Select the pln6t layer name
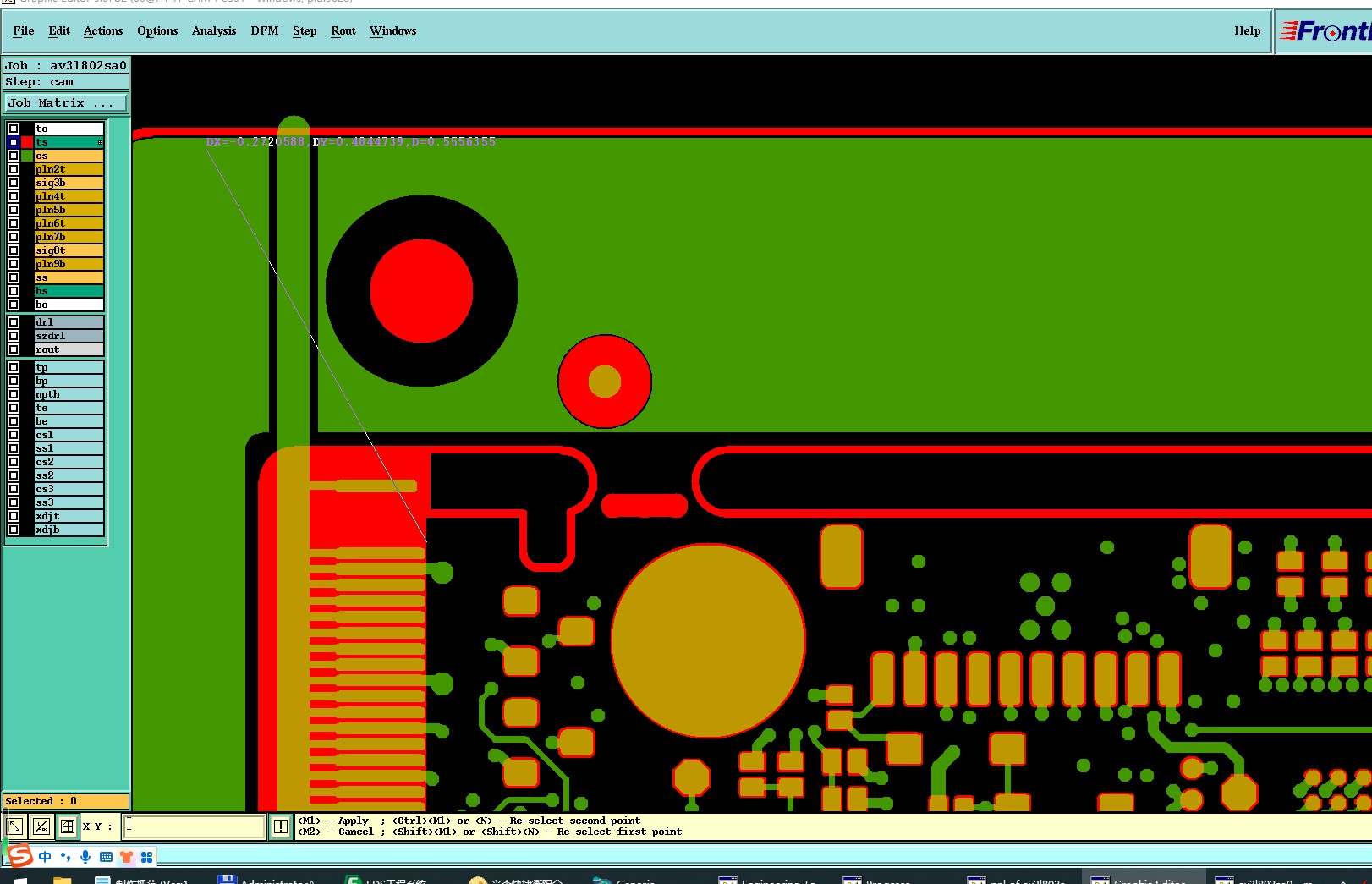Screen dimensions: 1372x884 coord(69,223)
